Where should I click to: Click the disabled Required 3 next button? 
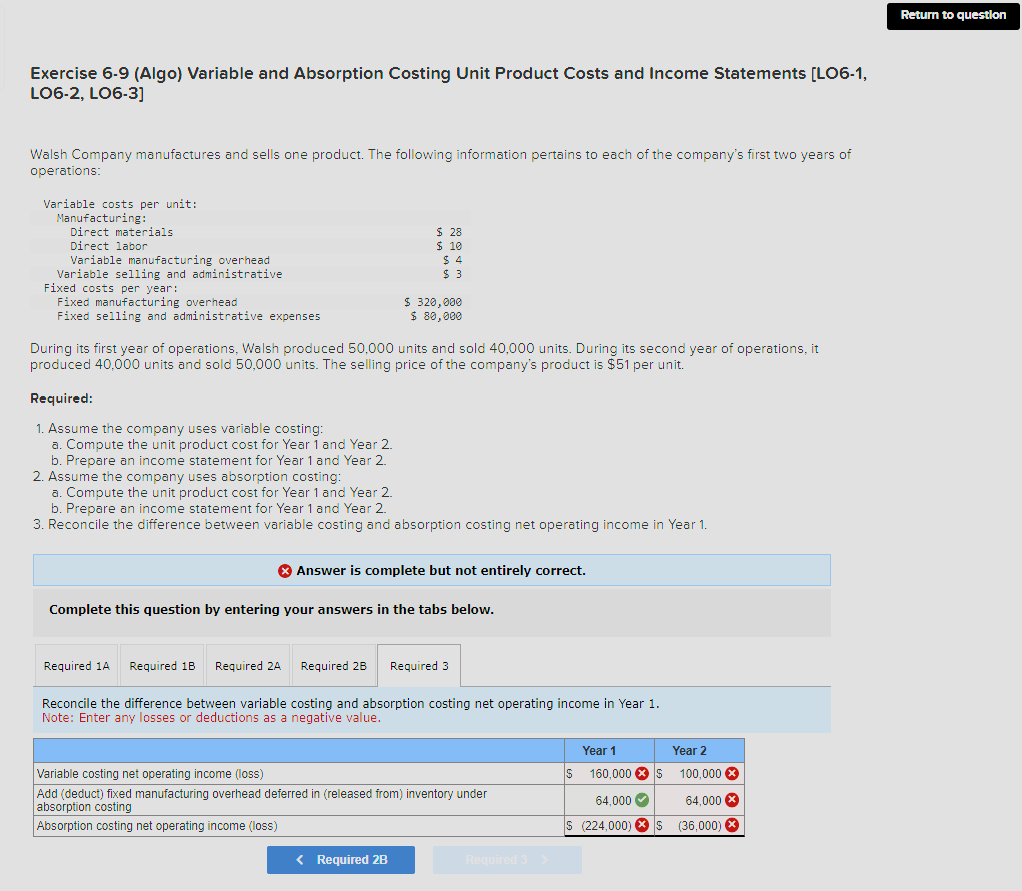[507, 859]
